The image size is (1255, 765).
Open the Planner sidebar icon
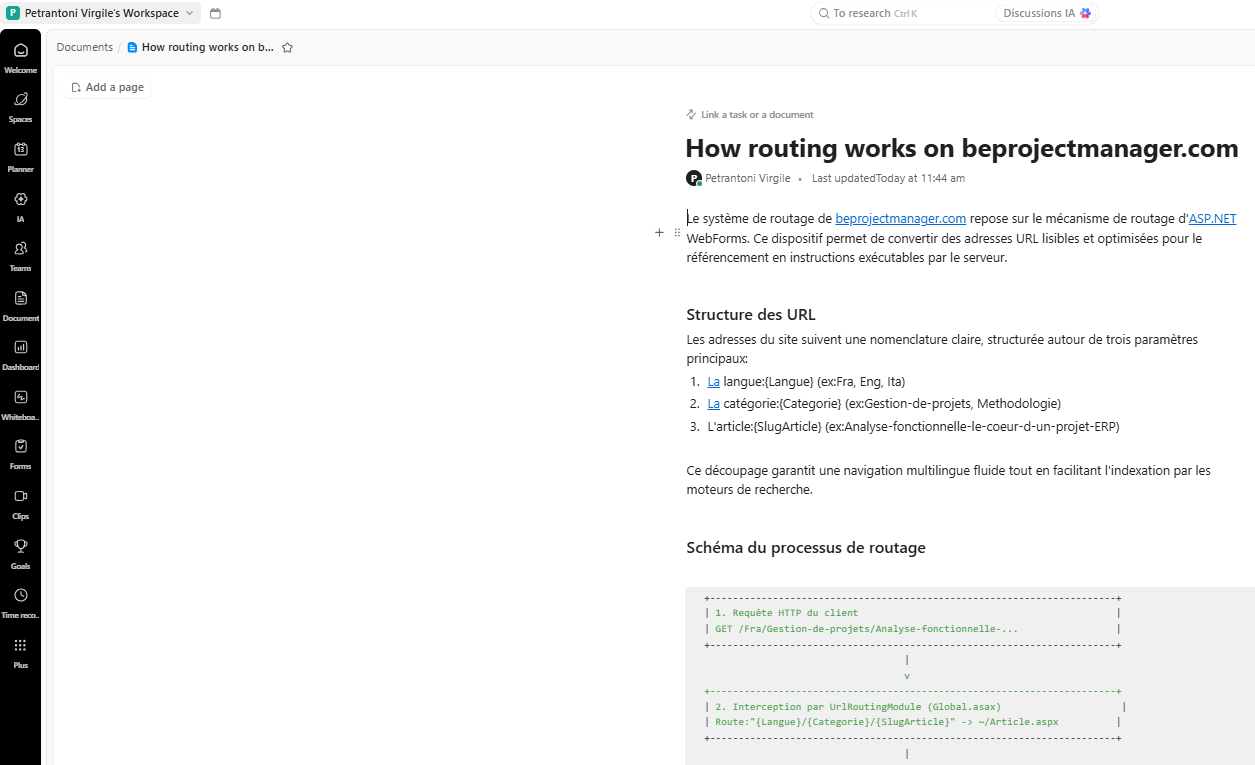(x=20, y=149)
